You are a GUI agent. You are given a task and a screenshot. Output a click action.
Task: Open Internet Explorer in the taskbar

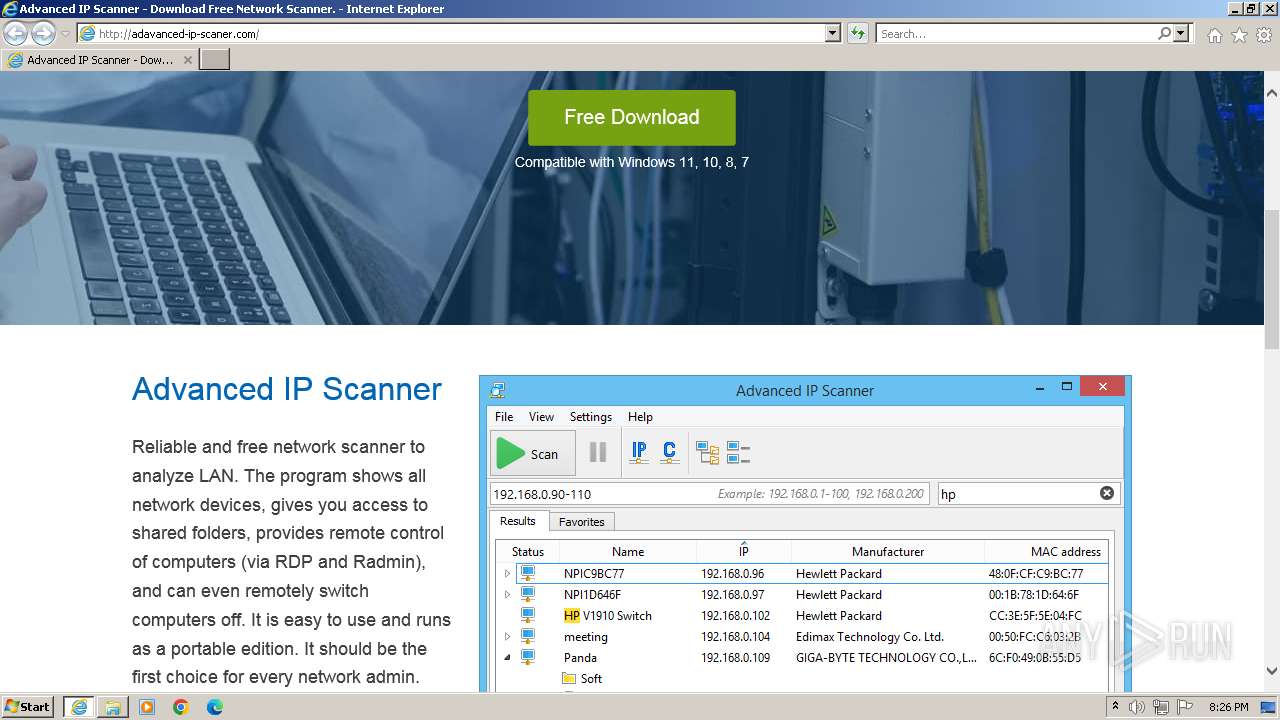click(79, 707)
